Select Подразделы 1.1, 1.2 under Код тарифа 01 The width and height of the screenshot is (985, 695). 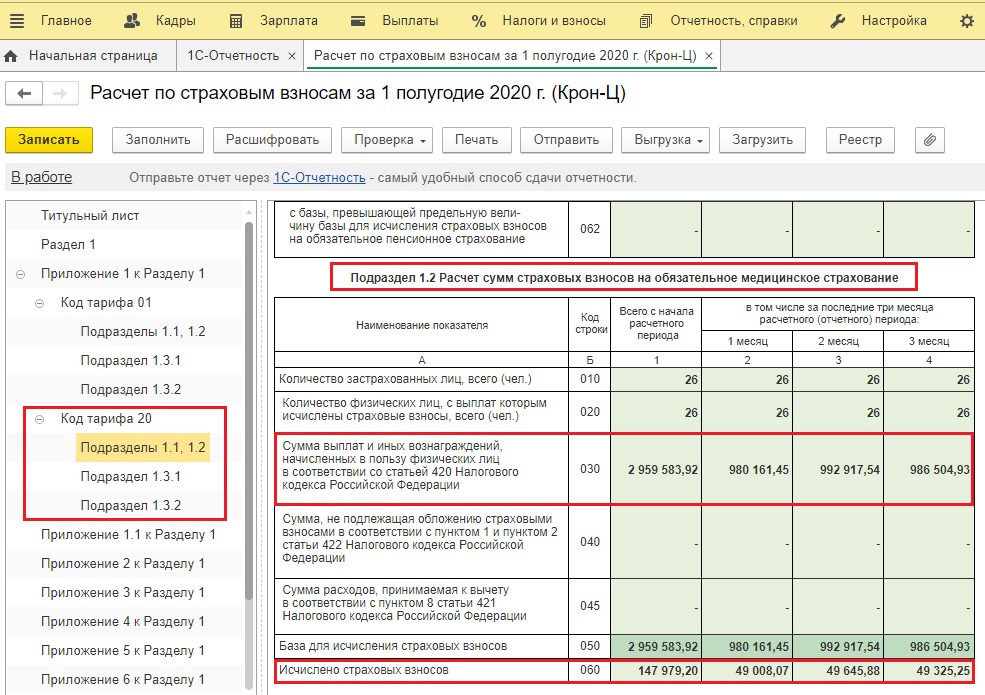pos(143,331)
